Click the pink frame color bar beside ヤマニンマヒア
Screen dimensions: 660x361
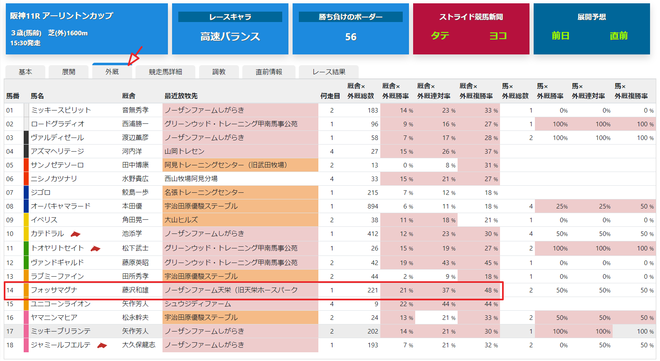coord(27,318)
